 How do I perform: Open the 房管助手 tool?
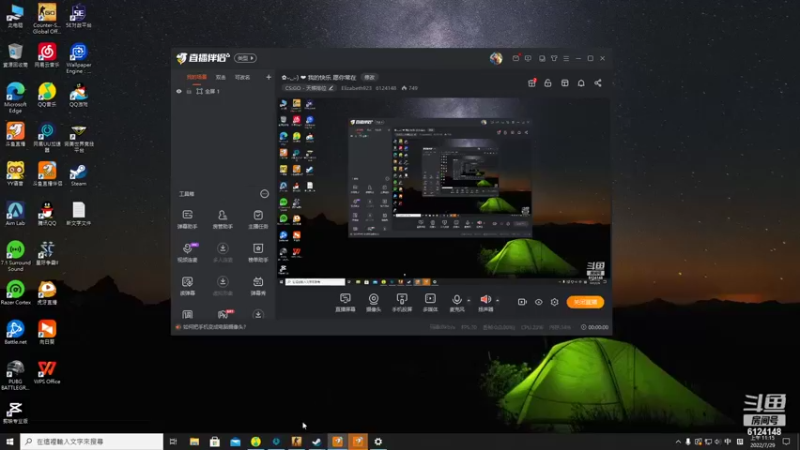pos(222,219)
